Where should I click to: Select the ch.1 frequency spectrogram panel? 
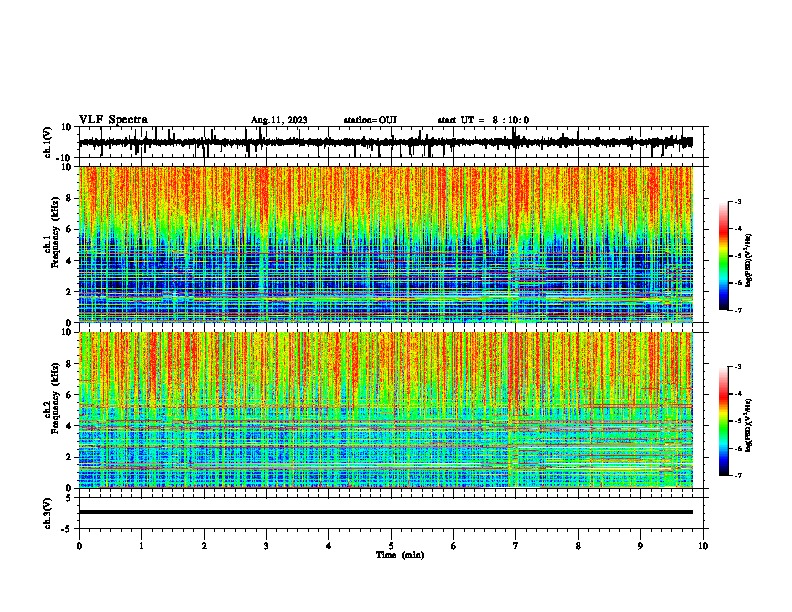tap(391, 244)
